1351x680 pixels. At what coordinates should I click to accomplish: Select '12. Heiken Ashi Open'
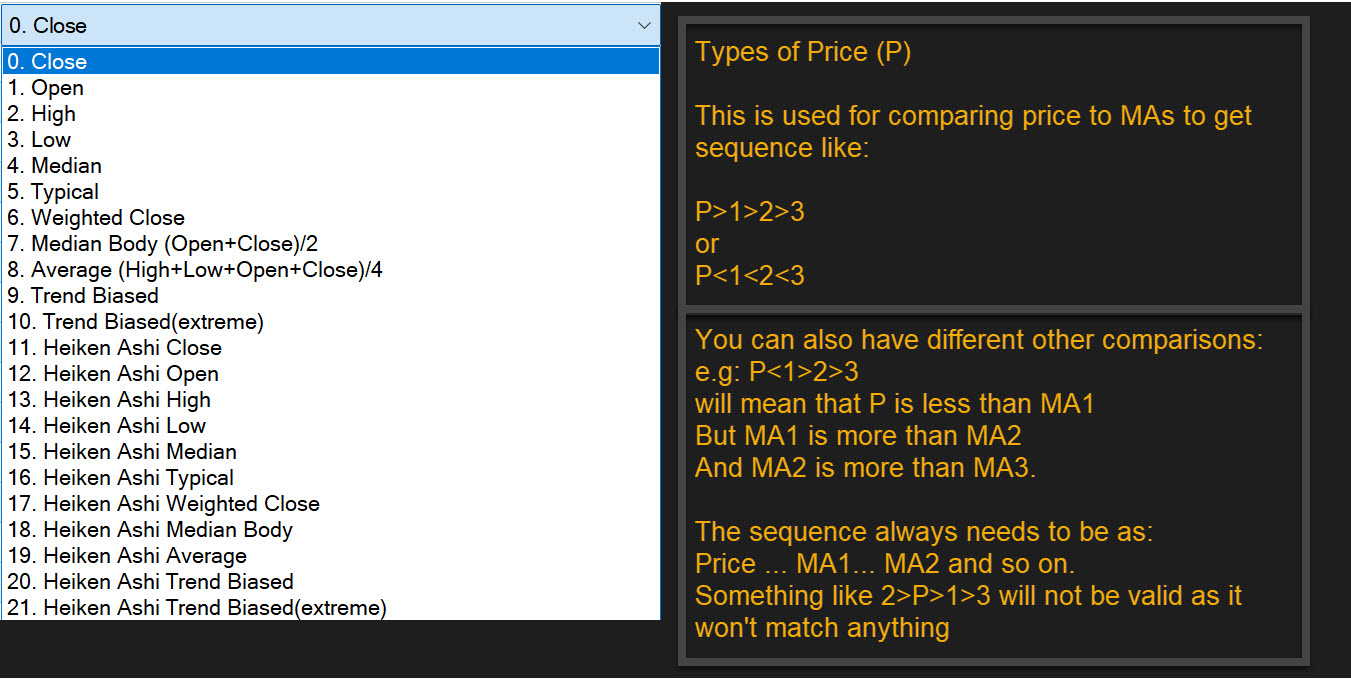tap(113, 374)
